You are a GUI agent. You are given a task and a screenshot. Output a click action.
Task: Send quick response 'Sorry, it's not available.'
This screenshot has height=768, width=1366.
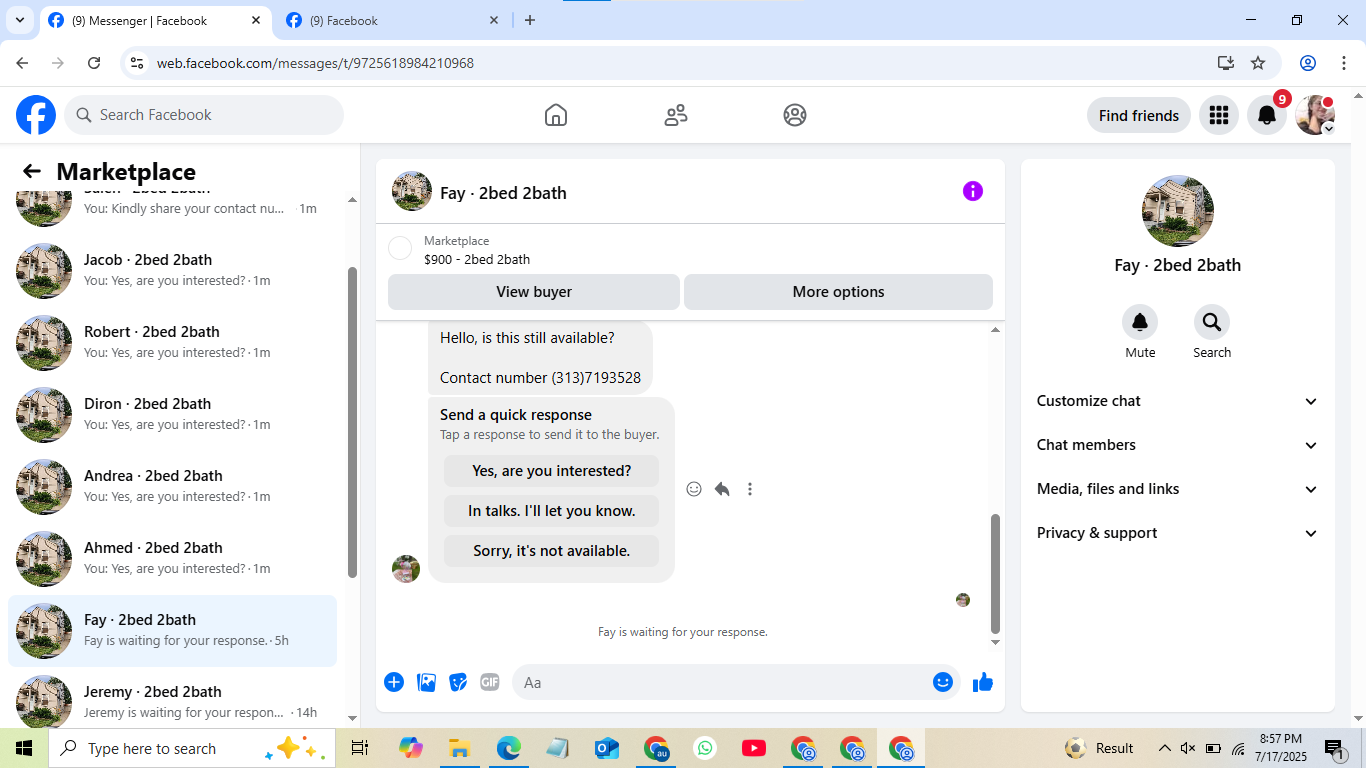[551, 551]
